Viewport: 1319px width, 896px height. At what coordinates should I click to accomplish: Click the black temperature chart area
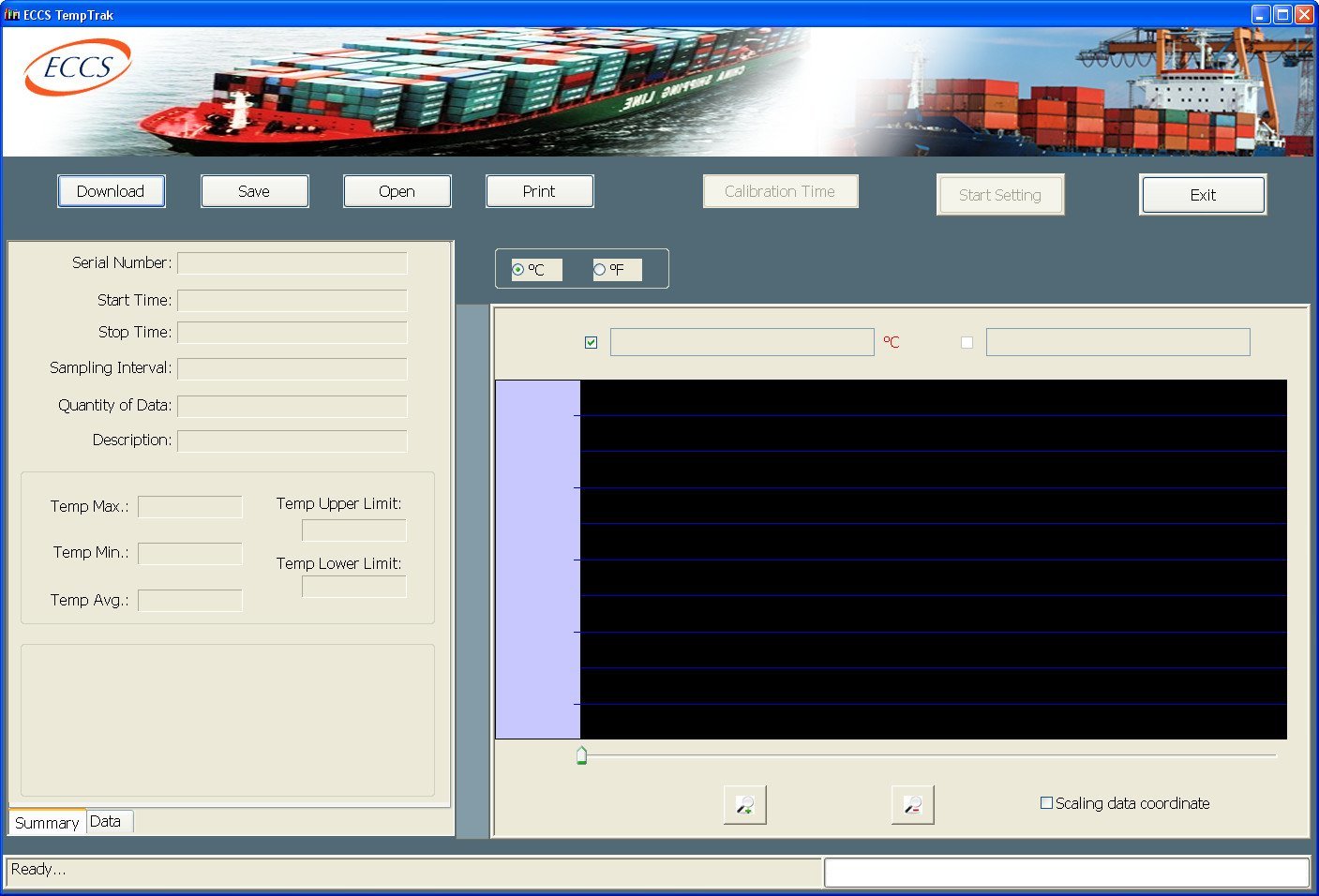click(x=934, y=560)
